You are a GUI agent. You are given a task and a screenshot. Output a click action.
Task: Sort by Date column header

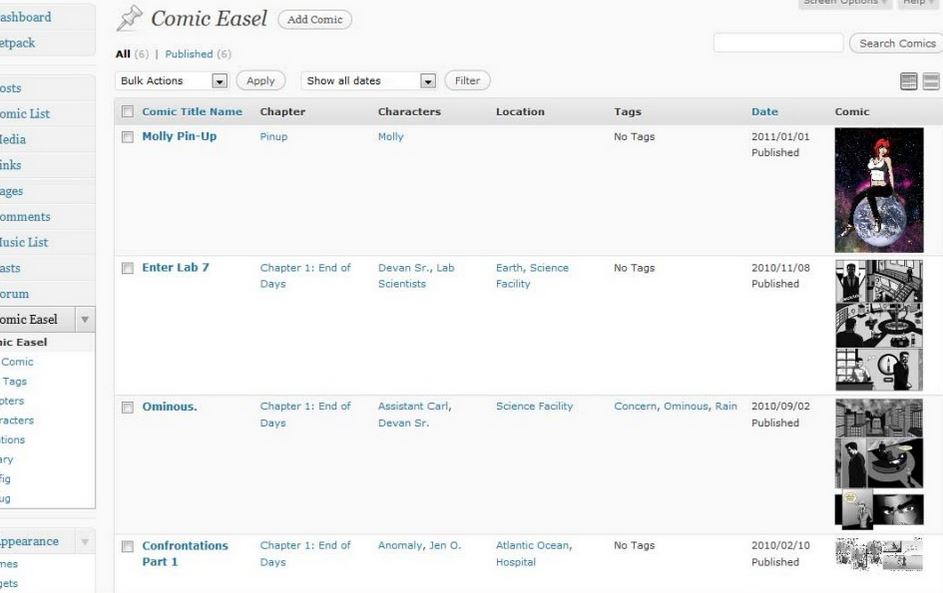coord(764,112)
